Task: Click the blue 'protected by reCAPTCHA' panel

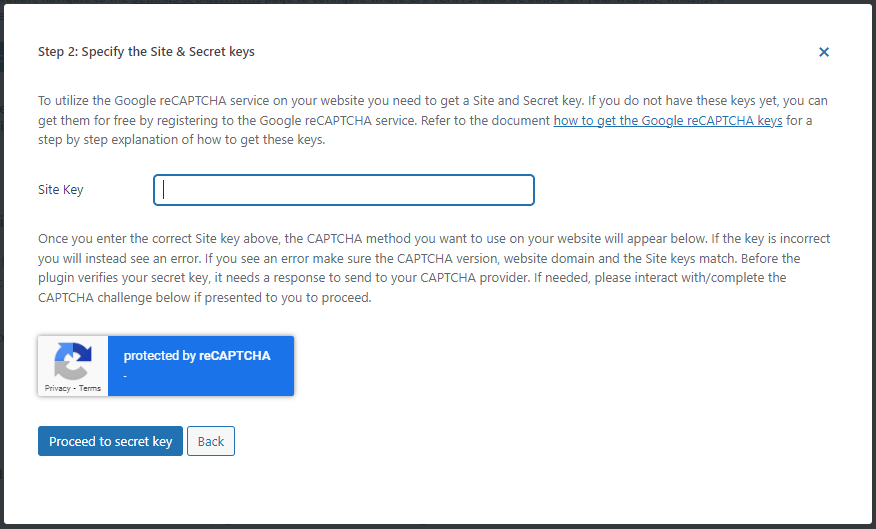Action: [x=201, y=366]
